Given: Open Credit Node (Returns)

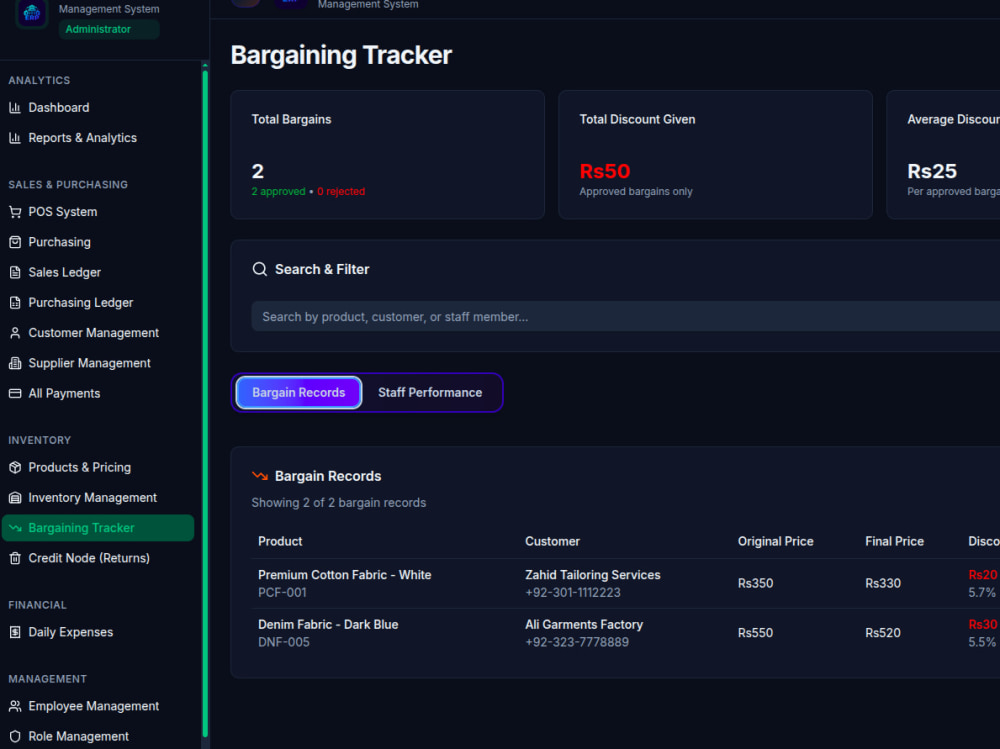Looking at the screenshot, I should coord(98,558).
